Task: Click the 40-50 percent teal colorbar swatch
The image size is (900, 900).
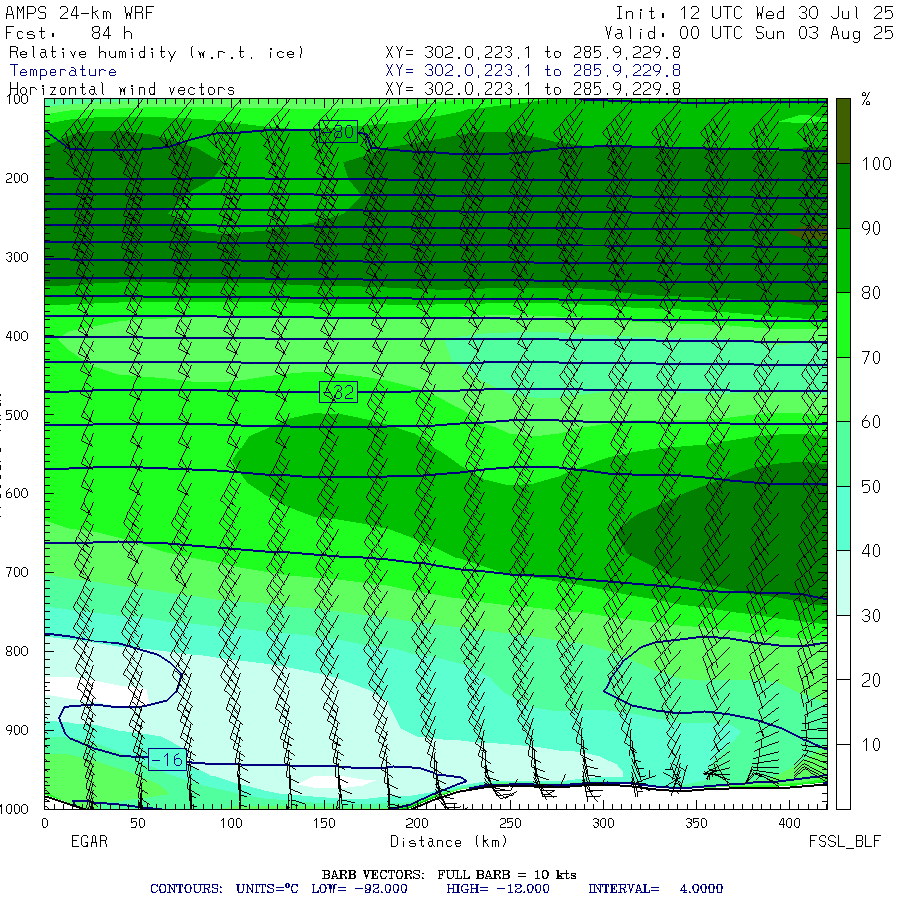Action: pyautogui.click(x=843, y=518)
